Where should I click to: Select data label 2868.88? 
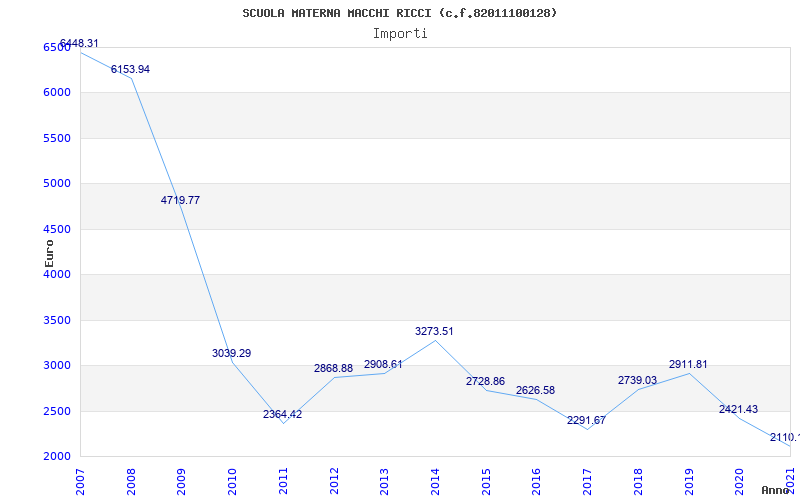[x=333, y=368]
